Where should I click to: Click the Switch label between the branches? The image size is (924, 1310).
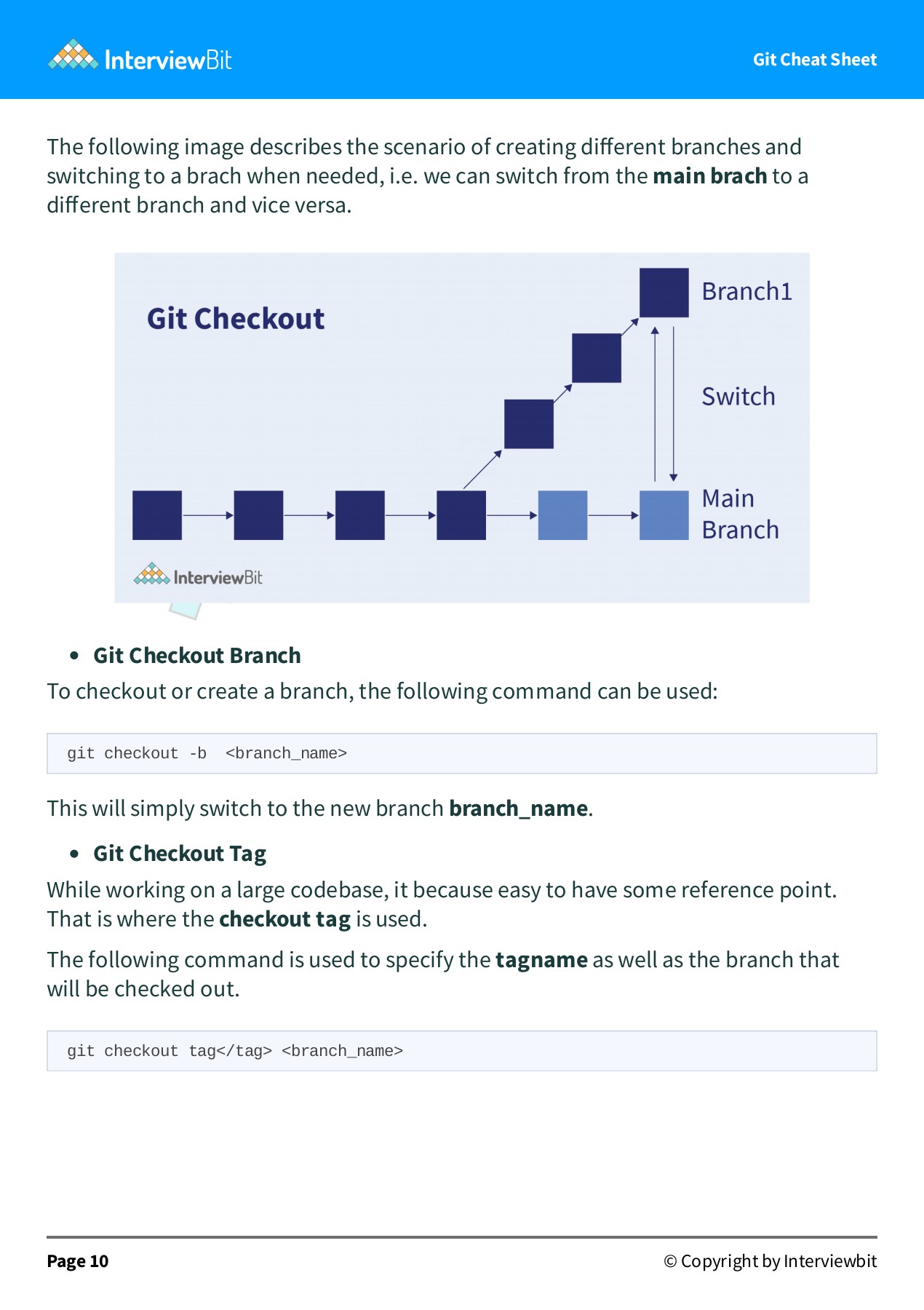click(738, 397)
